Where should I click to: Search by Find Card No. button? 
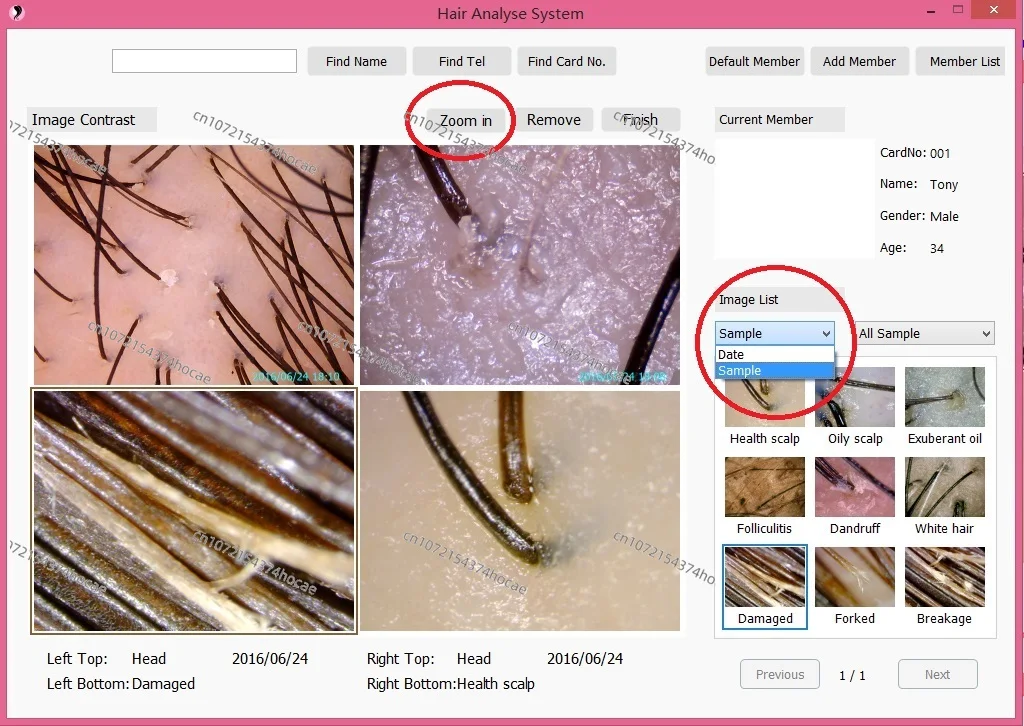[x=567, y=61]
